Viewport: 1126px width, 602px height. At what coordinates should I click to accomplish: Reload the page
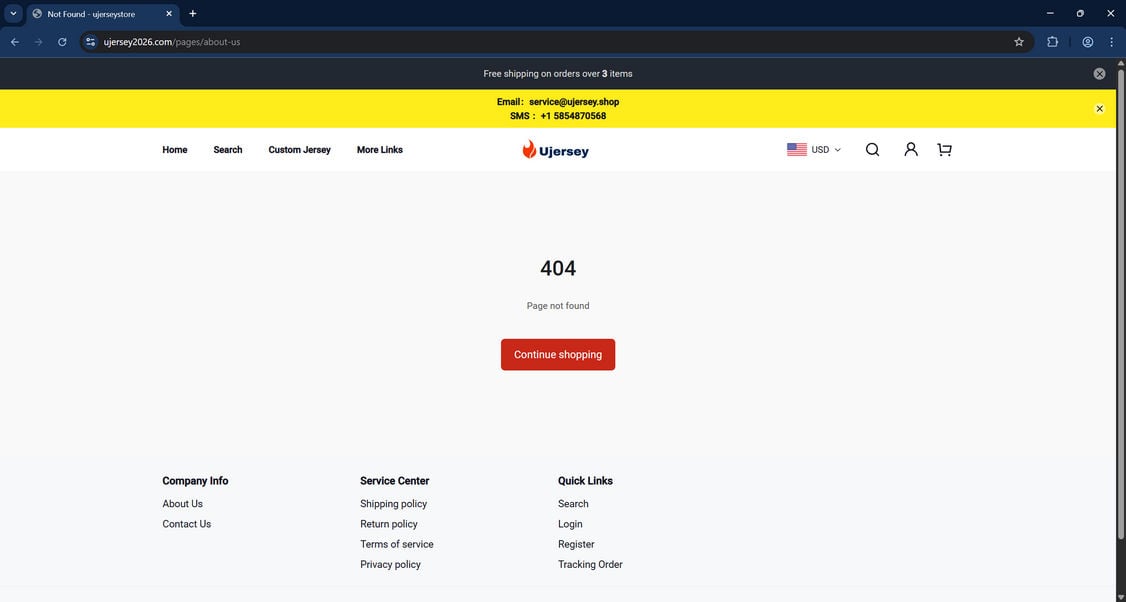click(61, 42)
